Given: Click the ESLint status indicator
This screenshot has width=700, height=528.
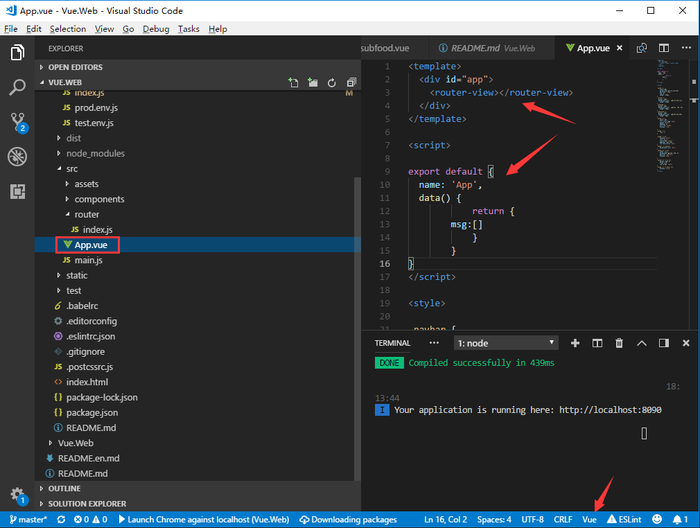Looking at the screenshot, I should pyautogui.click(x=624, y=520).
